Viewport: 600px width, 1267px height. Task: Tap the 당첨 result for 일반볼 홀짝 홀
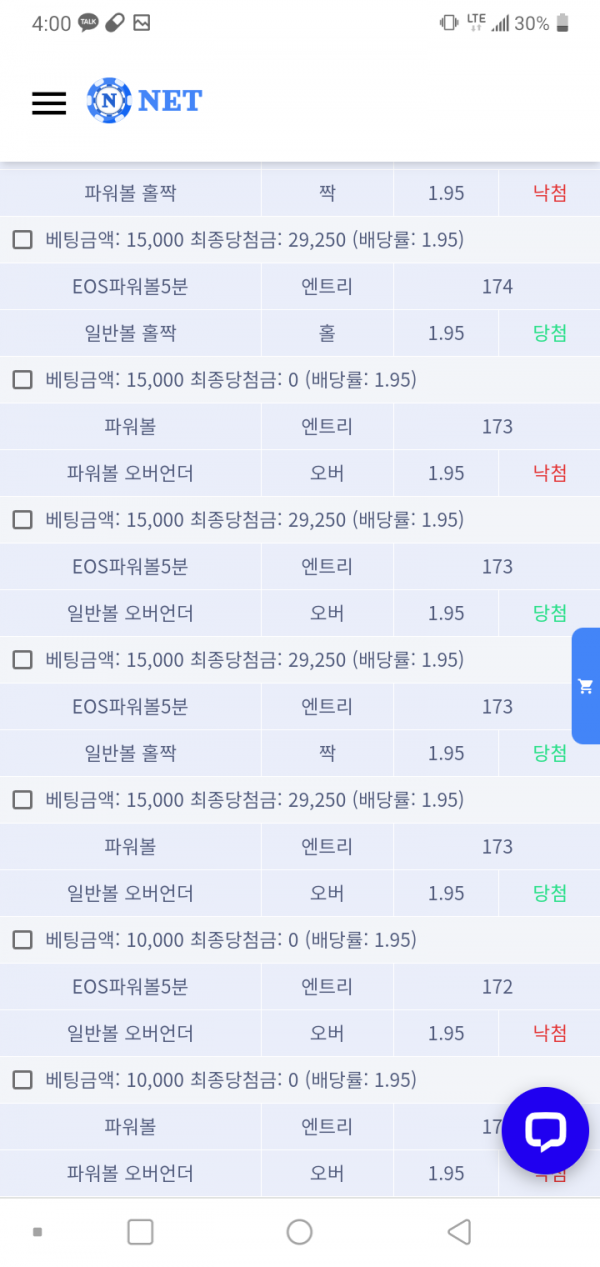550,333
